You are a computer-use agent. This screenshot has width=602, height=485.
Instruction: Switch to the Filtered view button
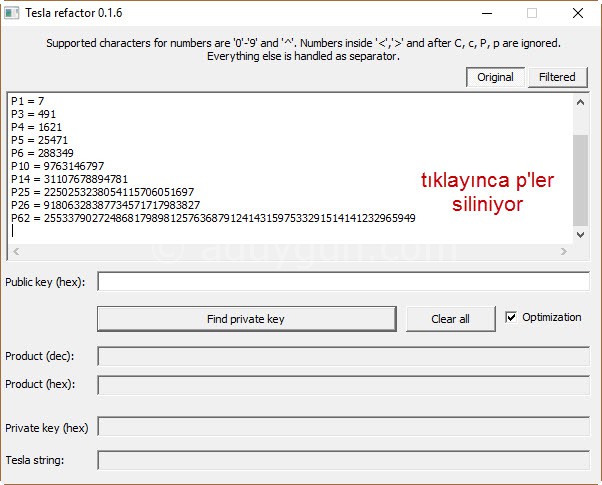pyautogui.click(x=557, y=77)
